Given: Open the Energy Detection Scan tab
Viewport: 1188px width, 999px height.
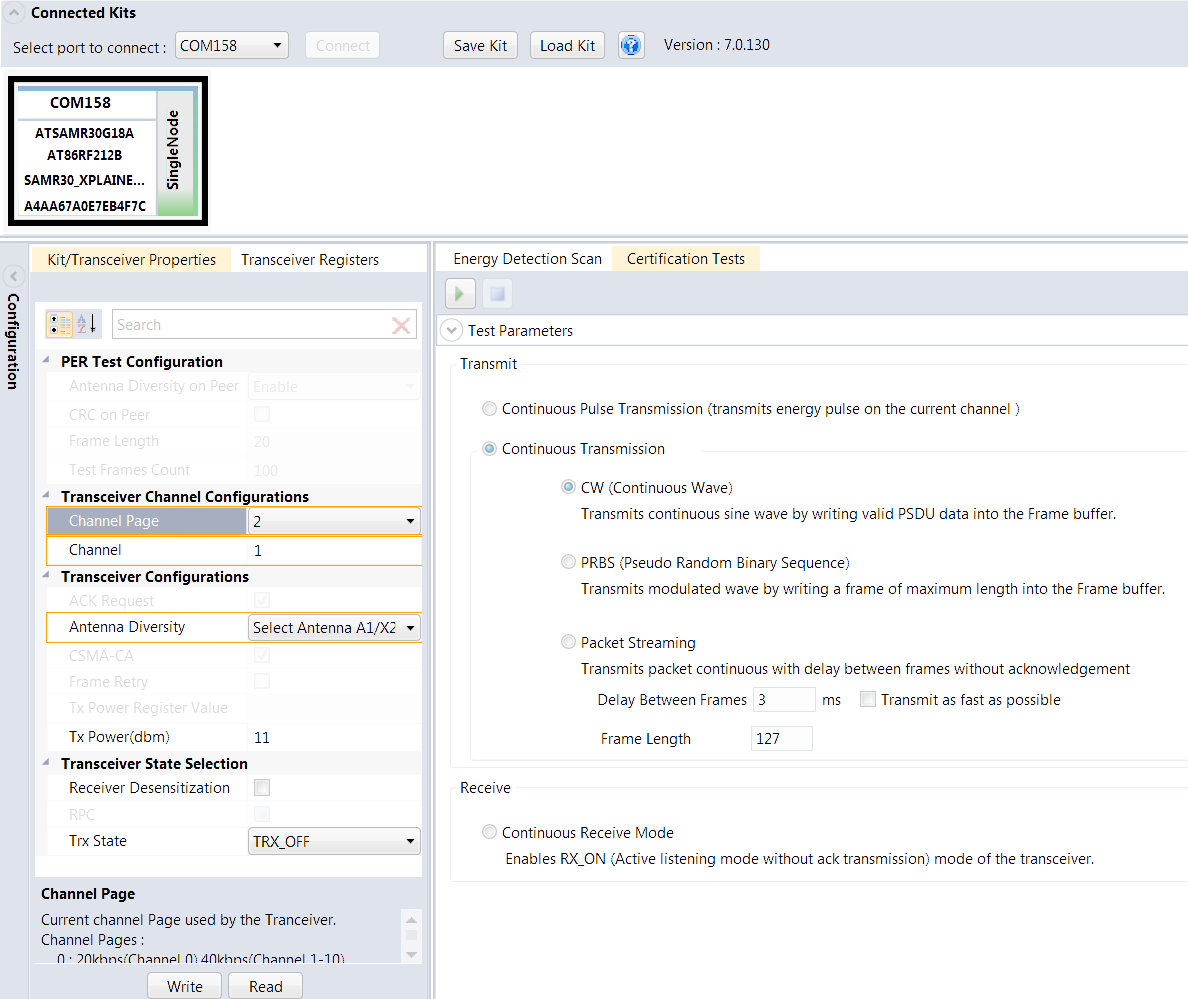Looking at the screenshot, I should click(x=527, y=259).
